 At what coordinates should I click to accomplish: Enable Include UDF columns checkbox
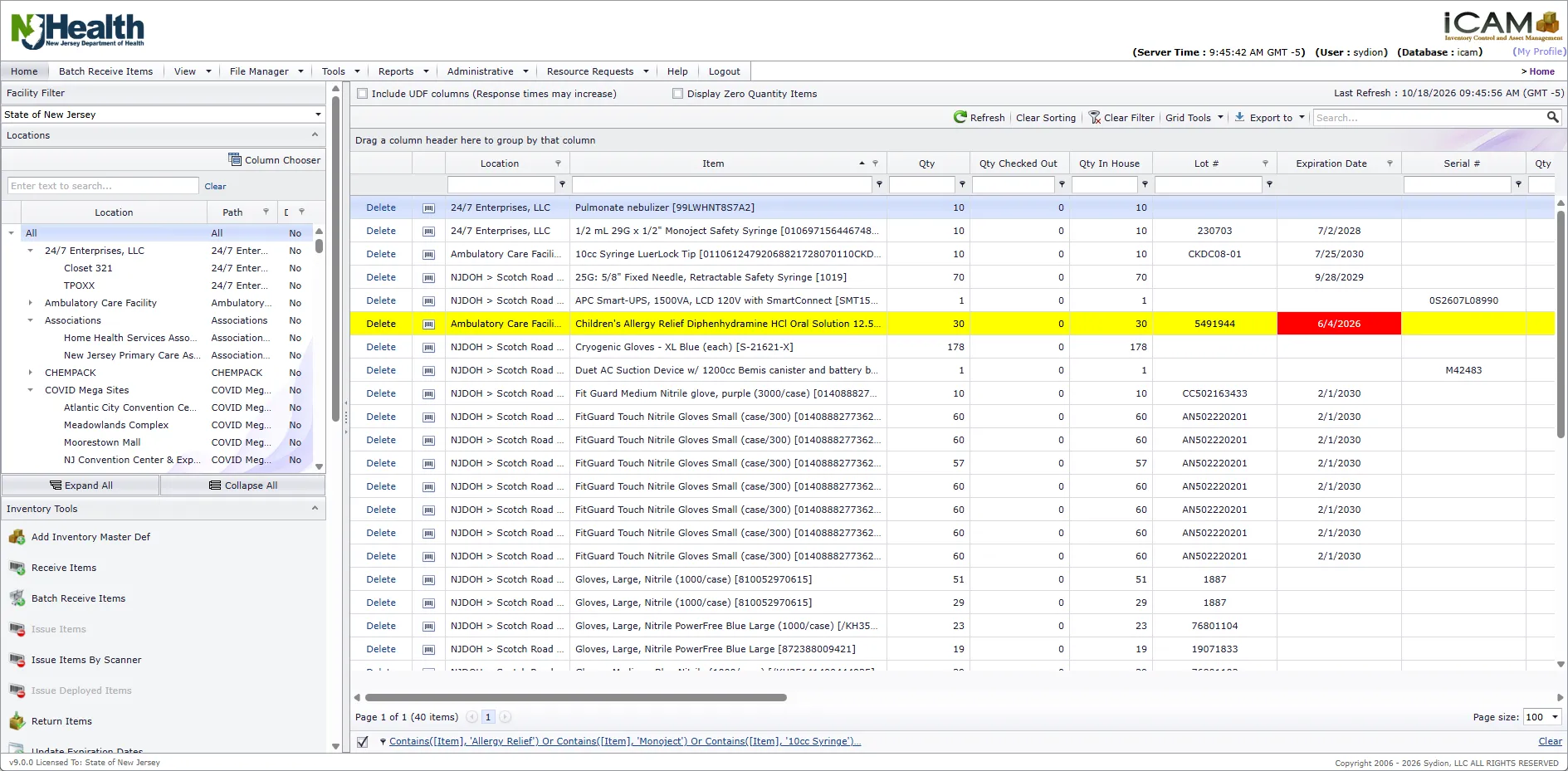362,94
